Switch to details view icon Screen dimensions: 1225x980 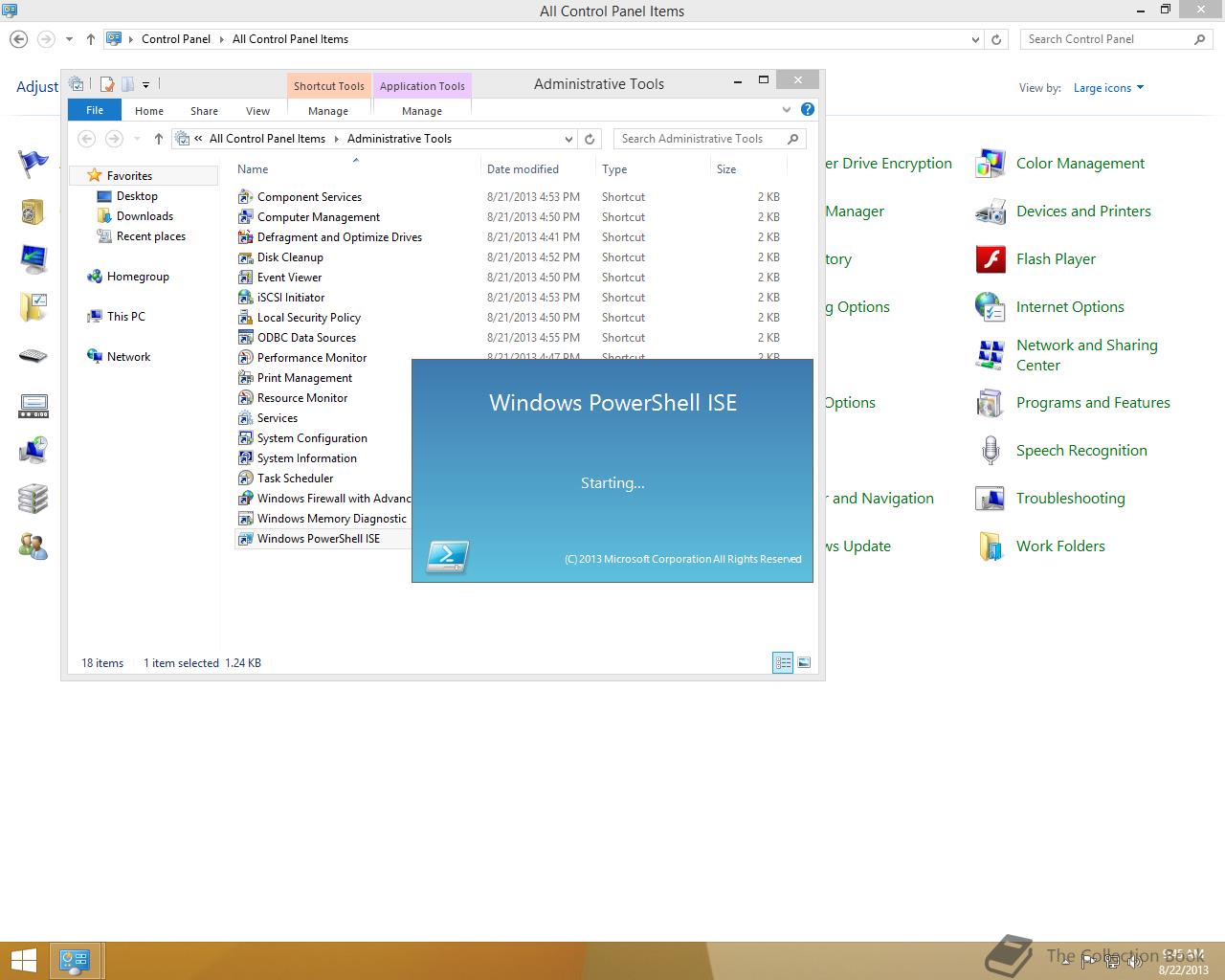(x=783, y=662)
